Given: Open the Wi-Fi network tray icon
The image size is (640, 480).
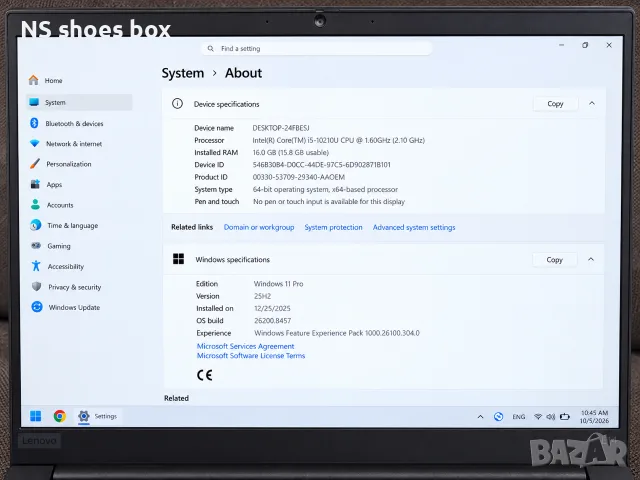Looking at the screenshot, I should tap(538, 417).
